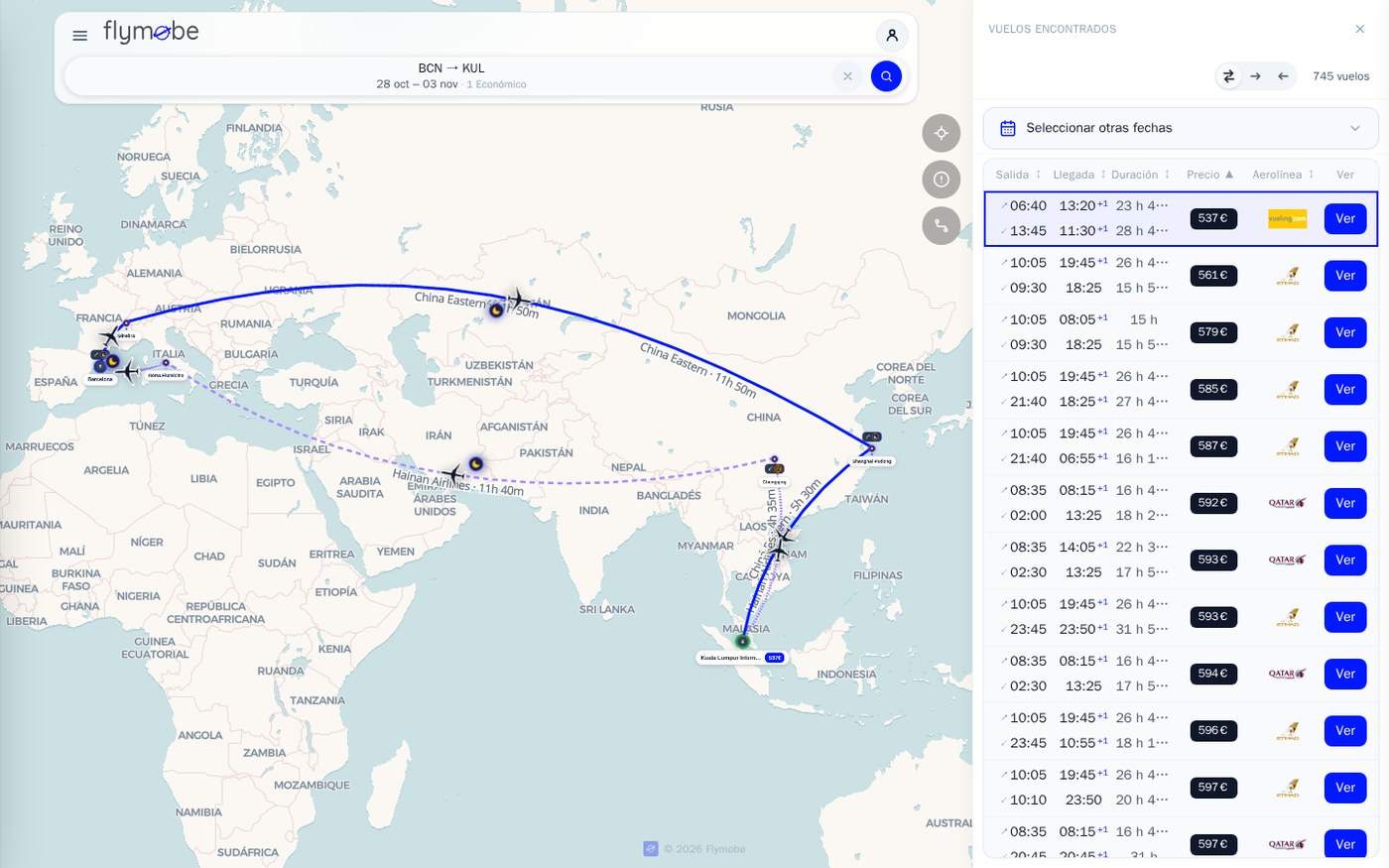Click the 28 oct – 03 nov dates
This screenshot has height=868, width=1389.
(417, 84)
